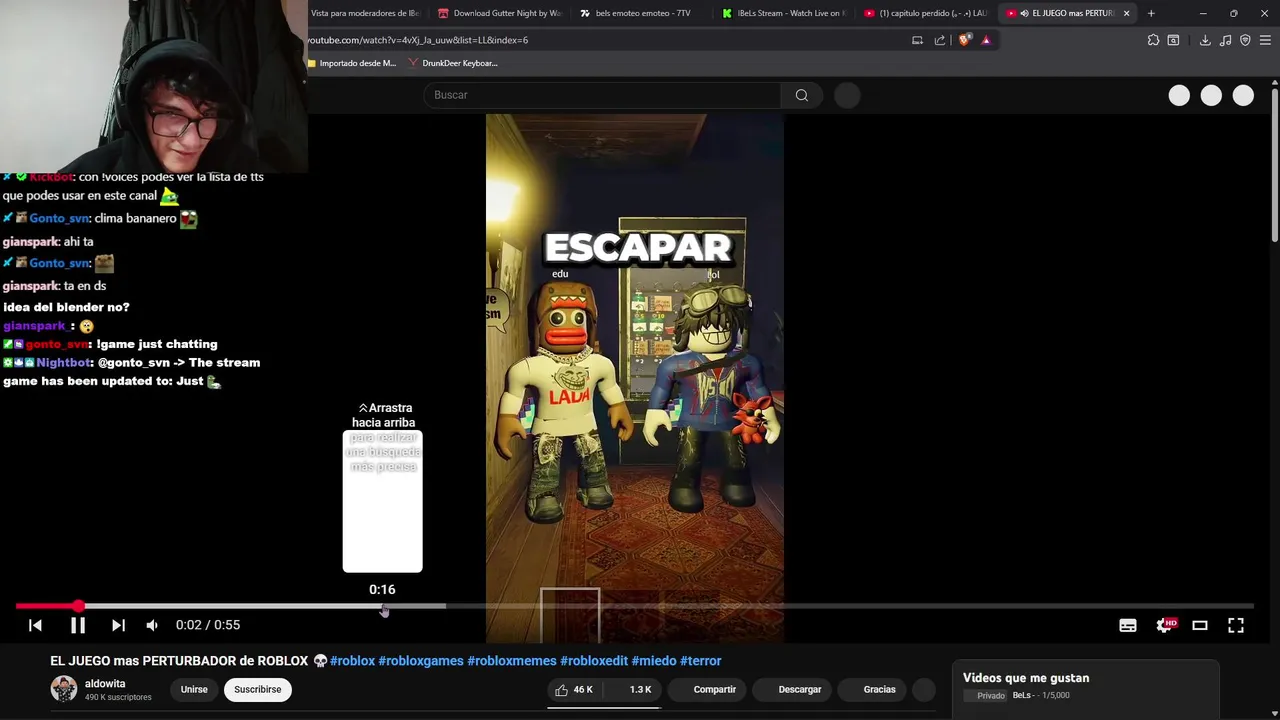1280x720 pixels.
Task: Click the Unirse join button
Action: tap(194, 689)
